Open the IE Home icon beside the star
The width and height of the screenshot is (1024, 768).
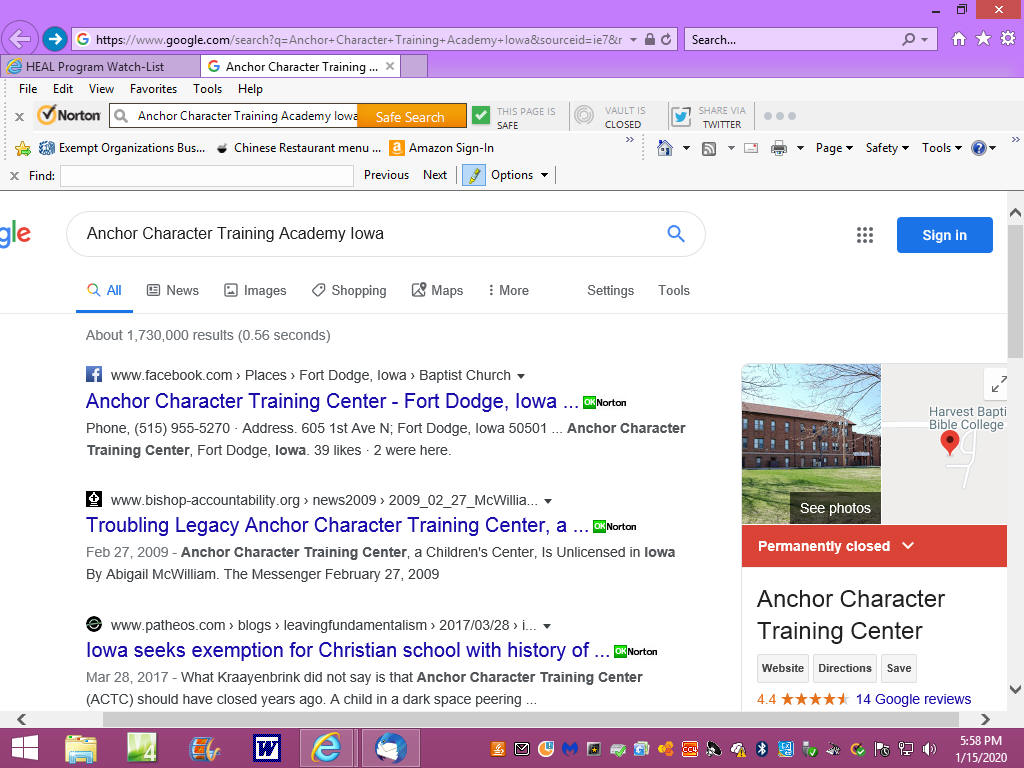click(959, 39)
